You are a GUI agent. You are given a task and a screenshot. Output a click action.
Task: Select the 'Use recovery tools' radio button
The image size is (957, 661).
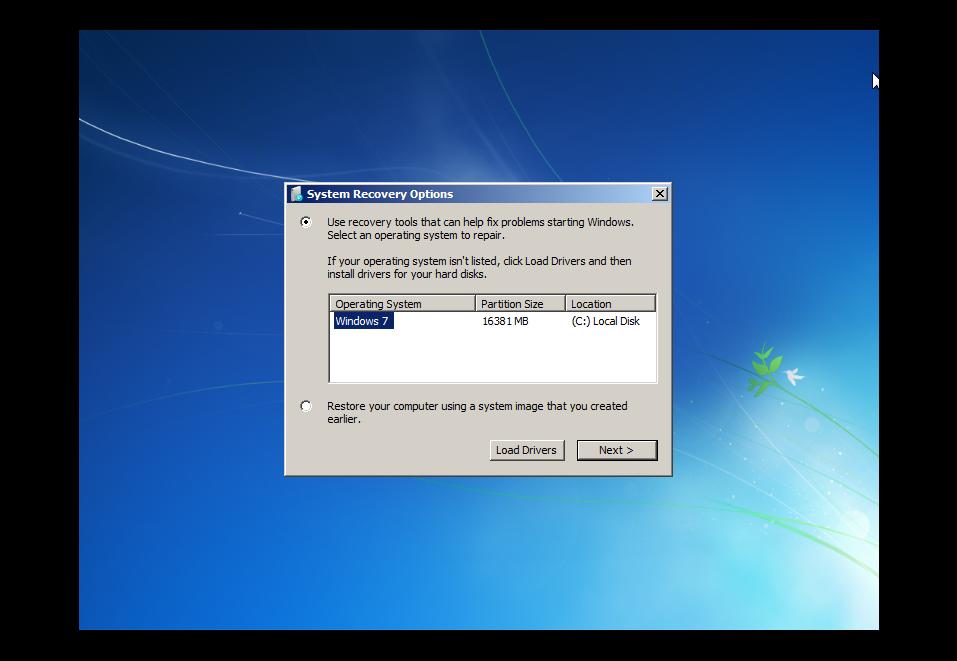pos(306,222)
